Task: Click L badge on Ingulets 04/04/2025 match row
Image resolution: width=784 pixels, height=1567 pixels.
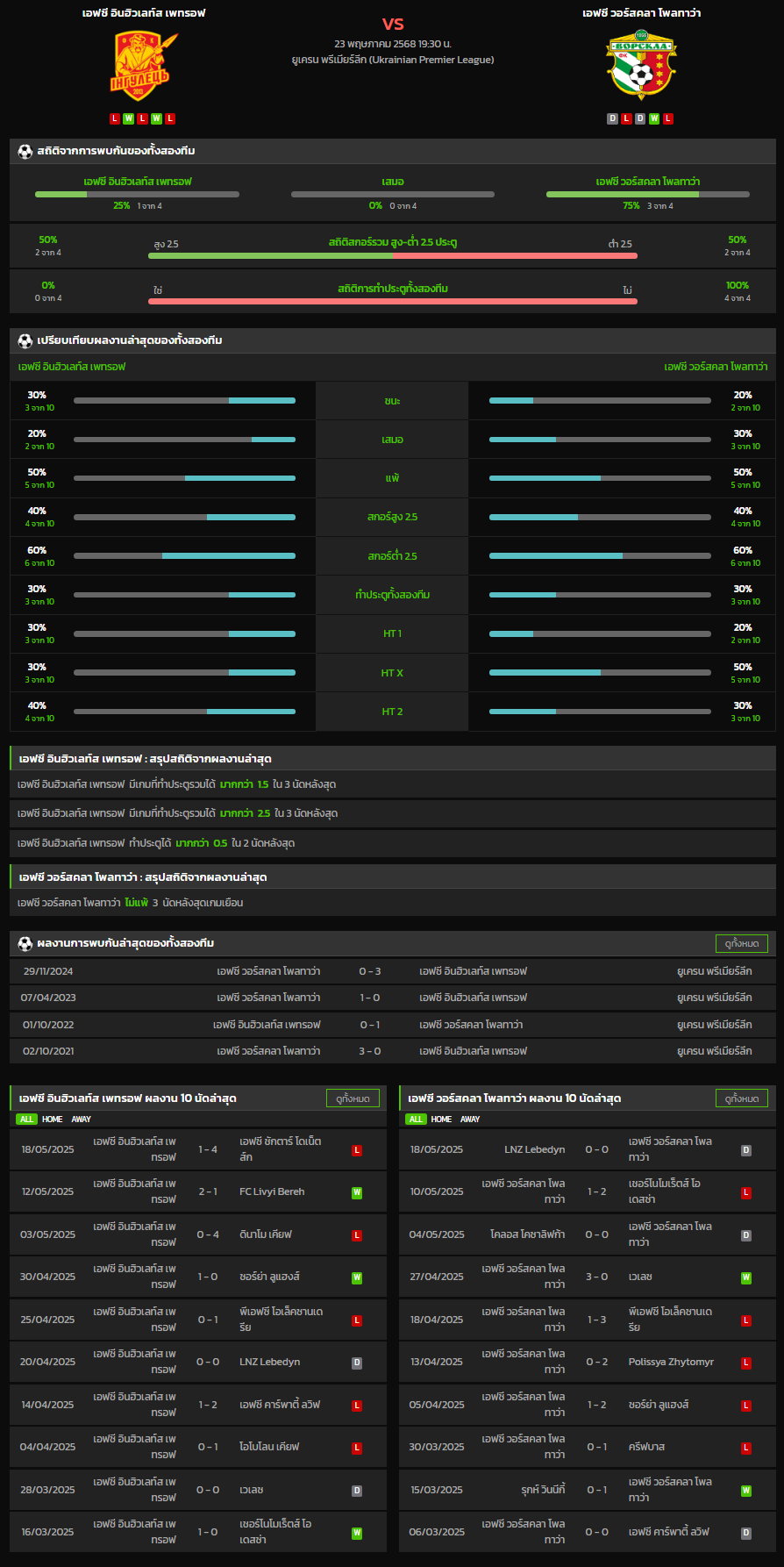Action: pyautogui.click(x=357, y=1448)
